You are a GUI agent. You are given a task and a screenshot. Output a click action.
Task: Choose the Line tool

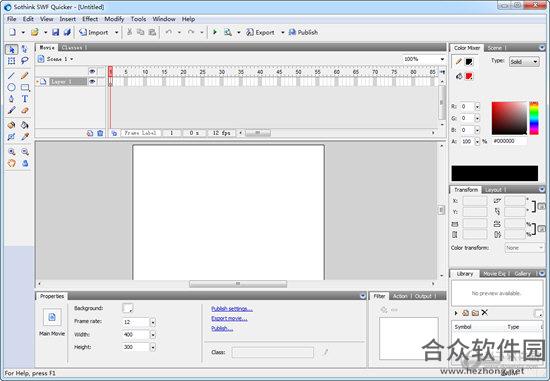tap(12, 75)
